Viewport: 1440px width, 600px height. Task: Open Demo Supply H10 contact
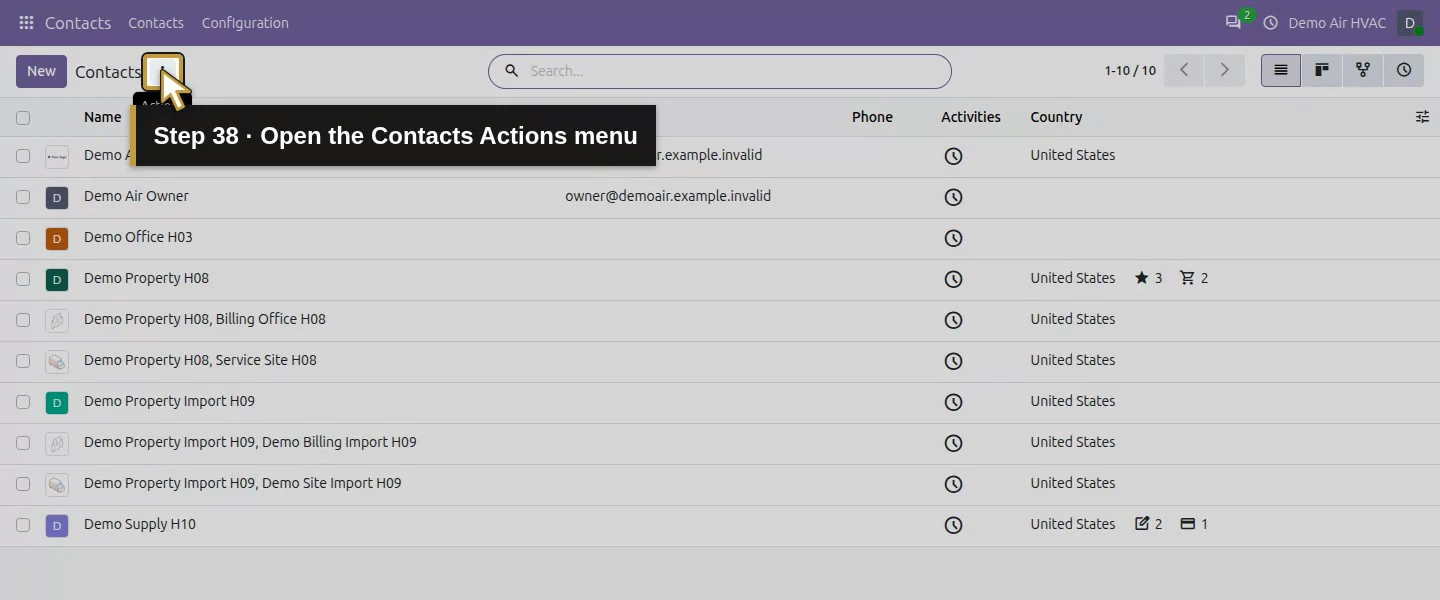tap(140, 524)
